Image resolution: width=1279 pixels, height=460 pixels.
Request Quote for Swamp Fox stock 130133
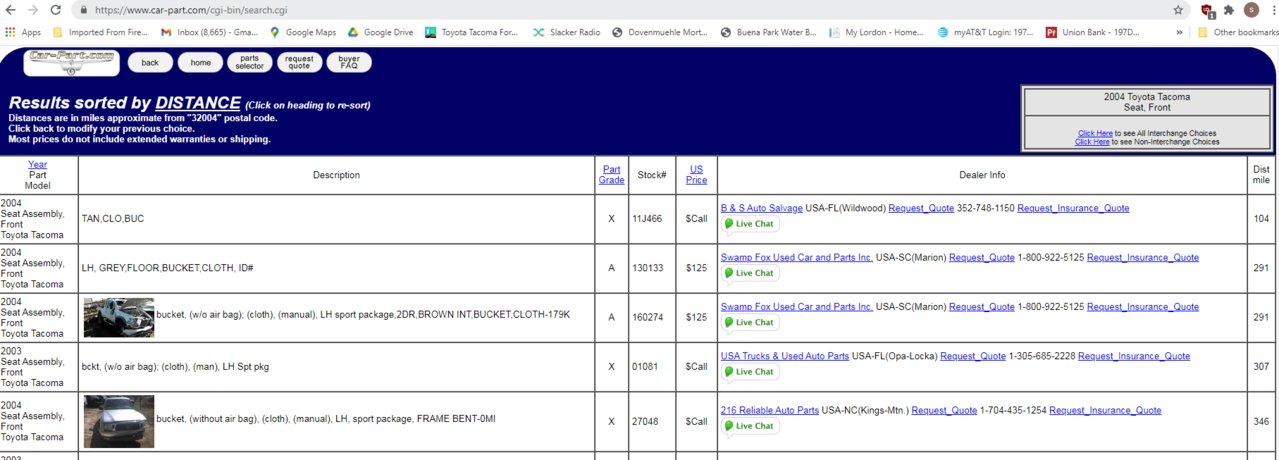point(982,257)
